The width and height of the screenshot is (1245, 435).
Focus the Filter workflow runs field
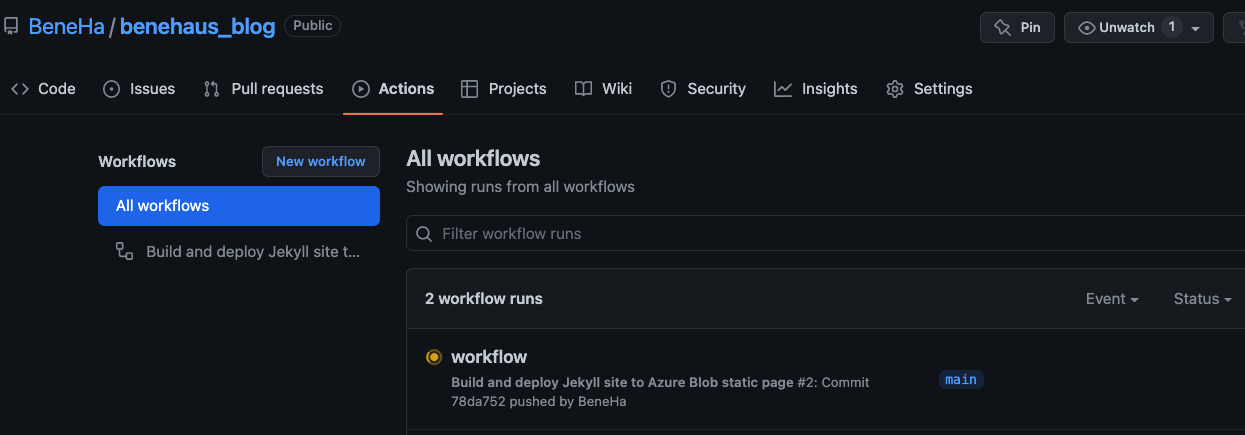pyautogui.click(x=825, y=233)
